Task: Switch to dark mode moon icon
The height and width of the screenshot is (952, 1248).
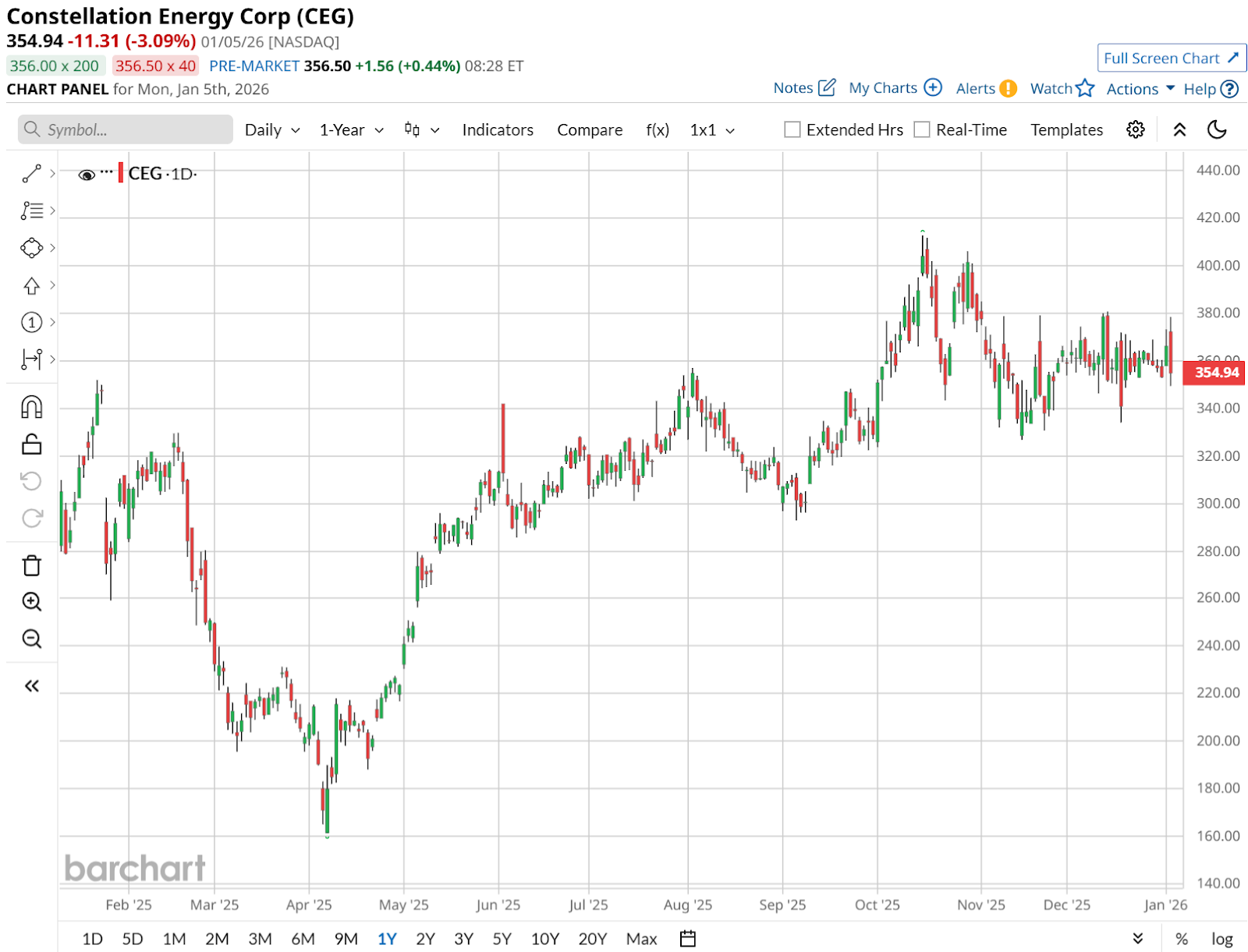Action: (x=1217, y=129)
